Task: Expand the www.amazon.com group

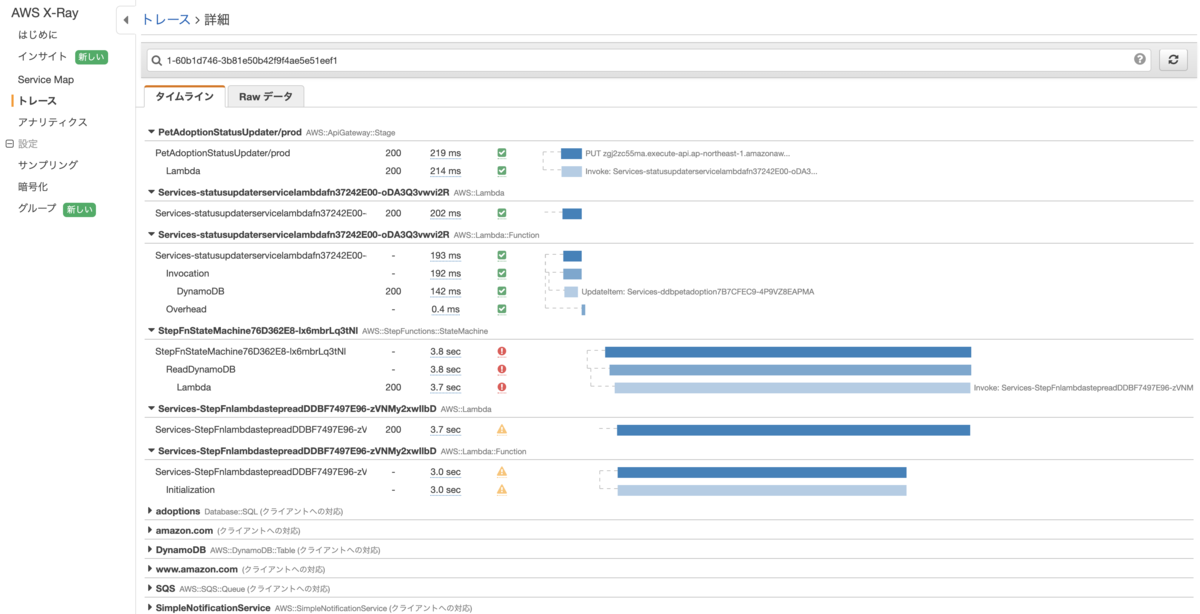Action: click(x=151, y=569)
